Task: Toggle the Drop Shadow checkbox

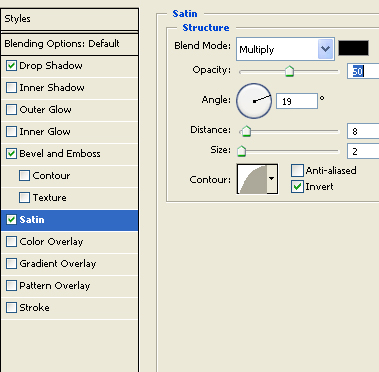Action: [x=11, y=66]
